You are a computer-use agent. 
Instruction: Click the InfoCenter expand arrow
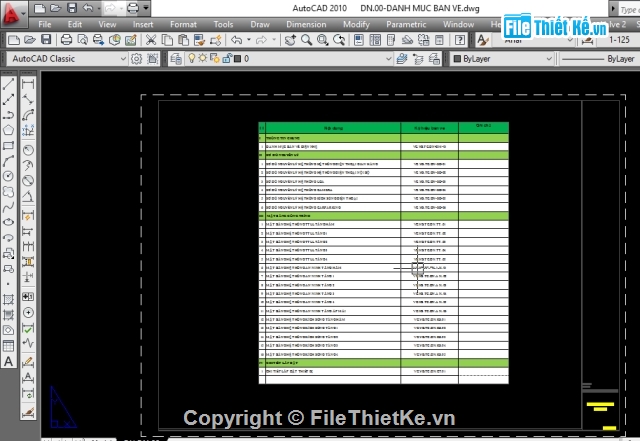pyautogui.click(x=613, y=8)
